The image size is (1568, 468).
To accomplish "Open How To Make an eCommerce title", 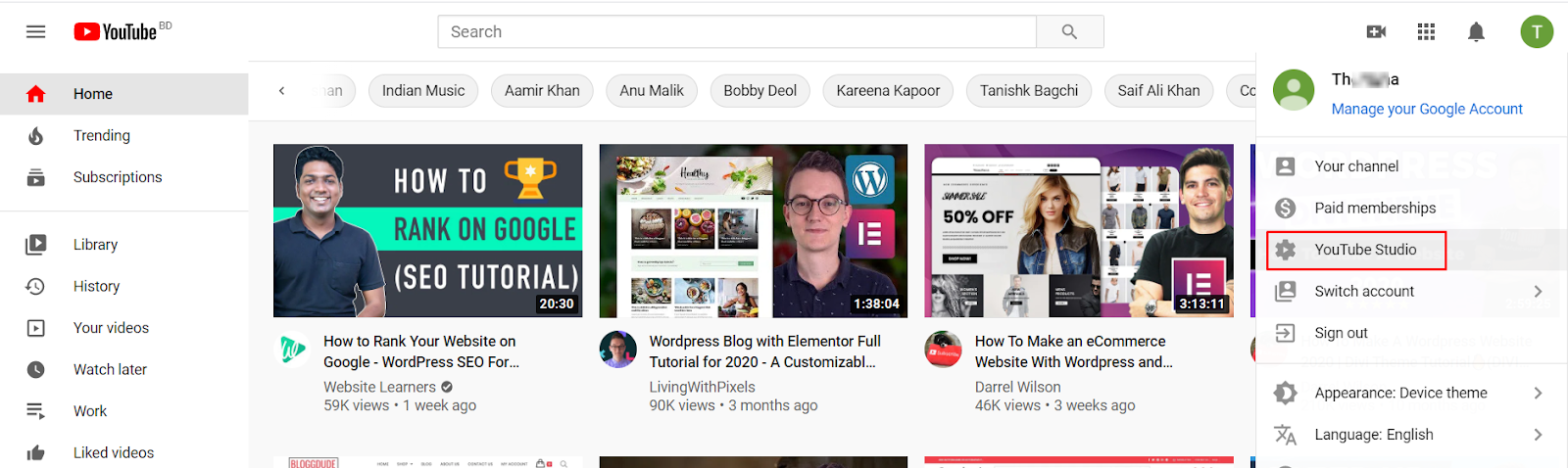I will point(1073,351).
